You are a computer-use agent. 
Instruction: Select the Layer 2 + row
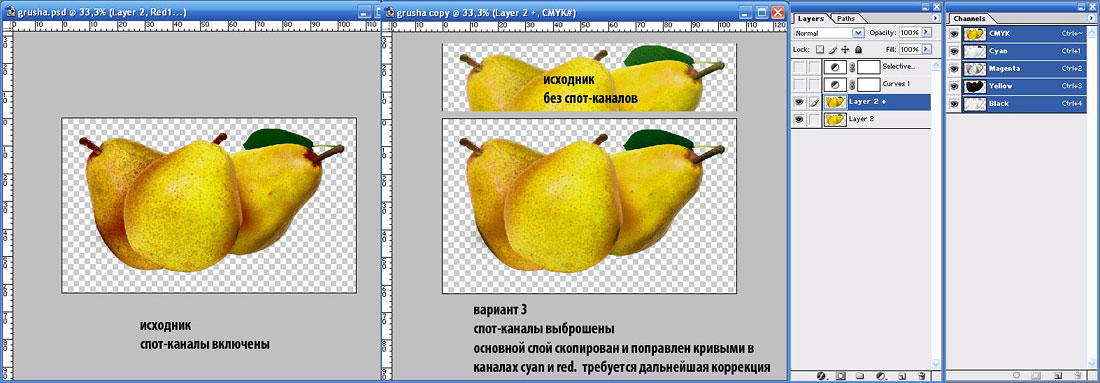coord(861,102)
